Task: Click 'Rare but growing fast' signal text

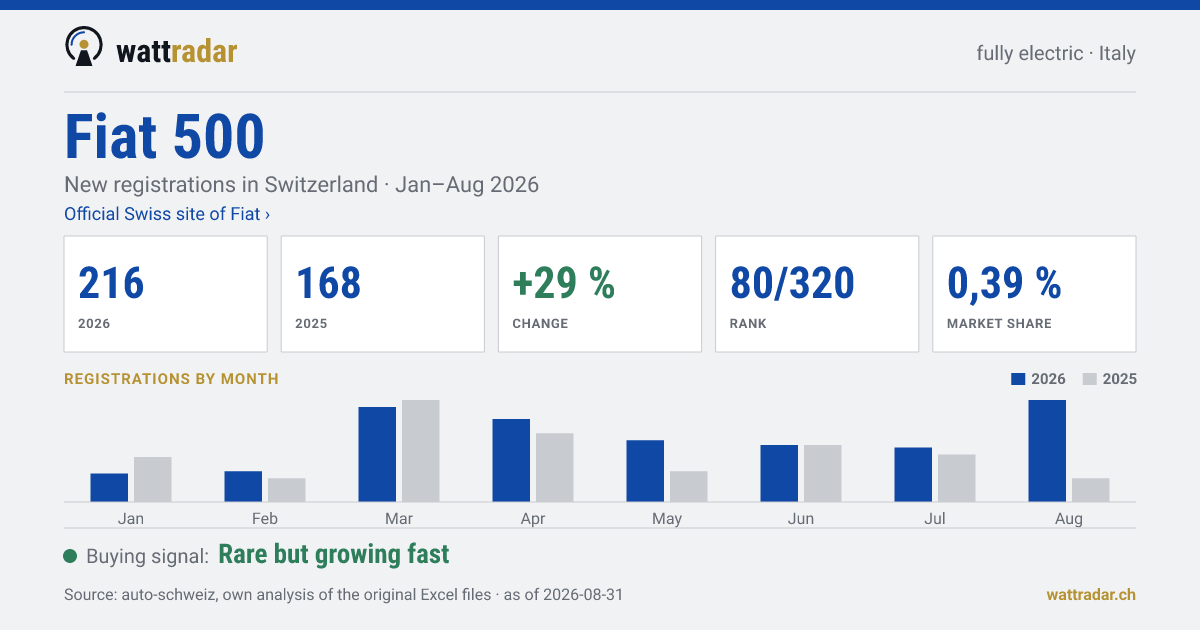Action: 334,555
